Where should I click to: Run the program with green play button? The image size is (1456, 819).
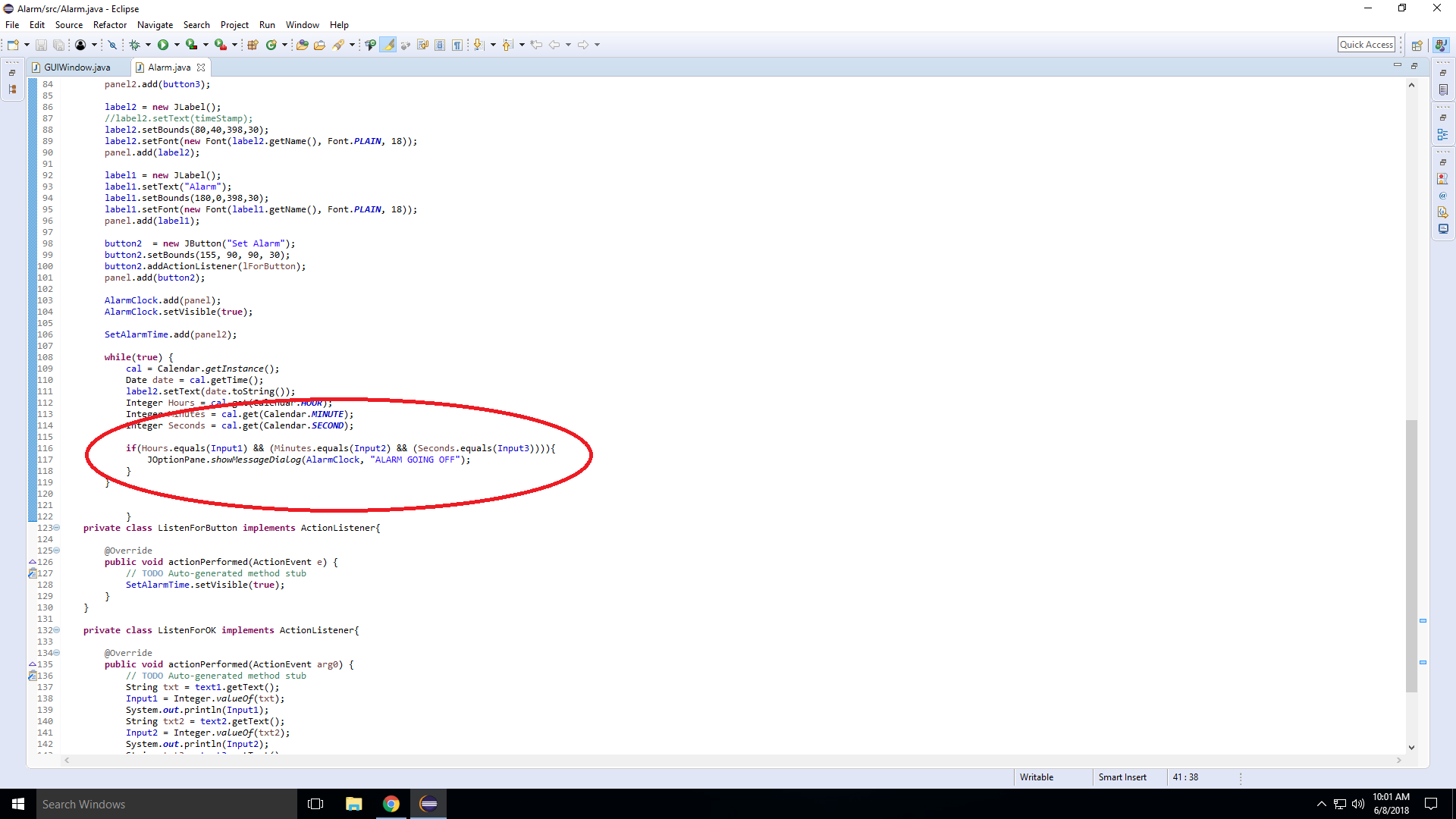click(x=163, y=45)
